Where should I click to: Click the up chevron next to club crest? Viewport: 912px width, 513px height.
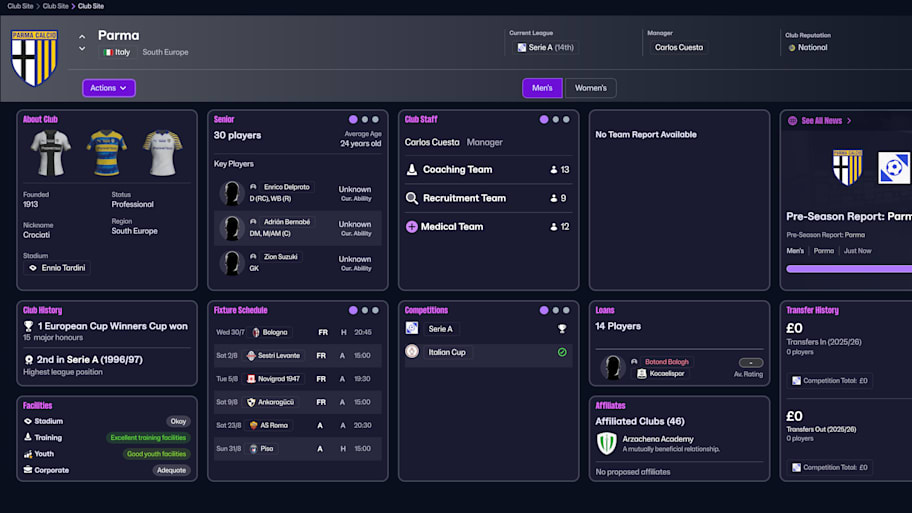(x=82, y=37)
